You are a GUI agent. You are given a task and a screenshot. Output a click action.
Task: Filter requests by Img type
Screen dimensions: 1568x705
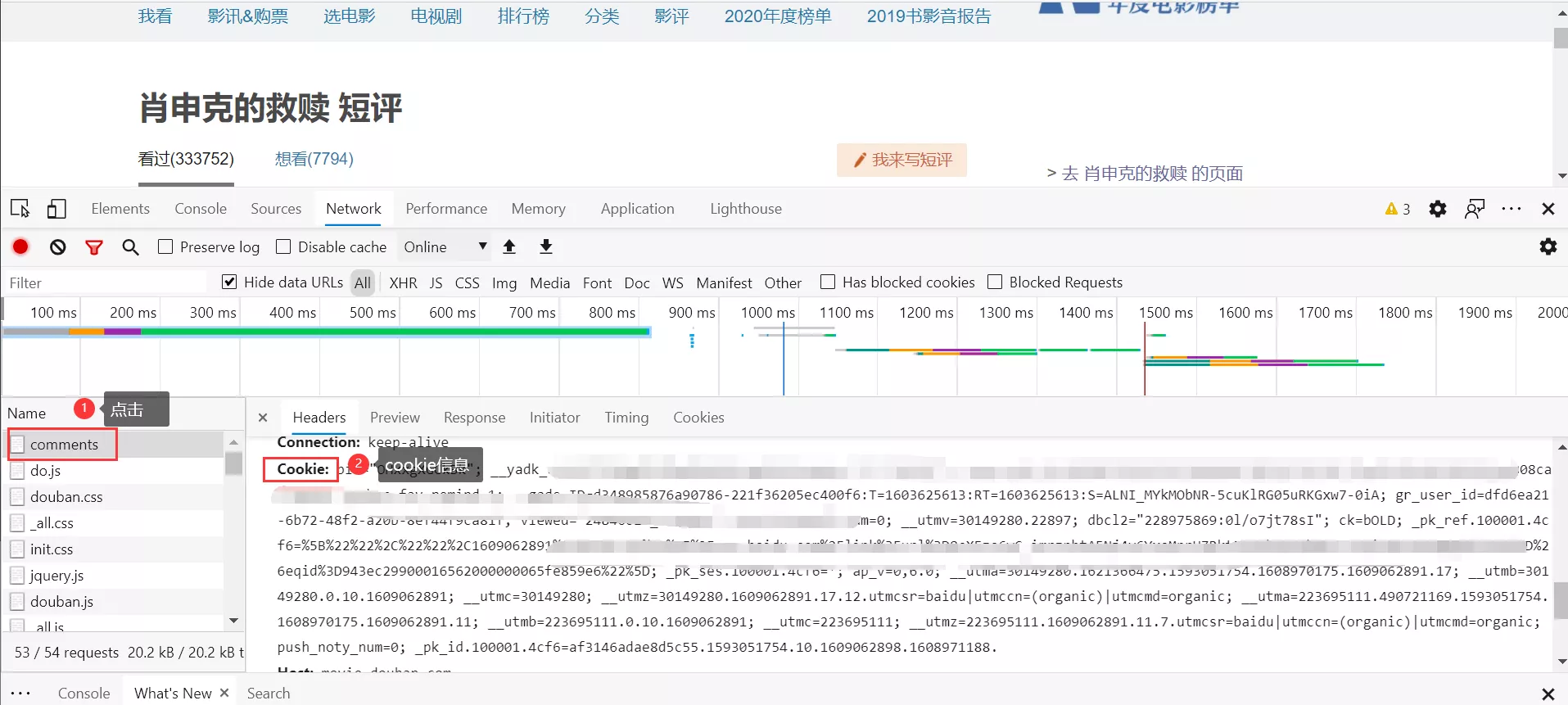click(x=504, y=282)
